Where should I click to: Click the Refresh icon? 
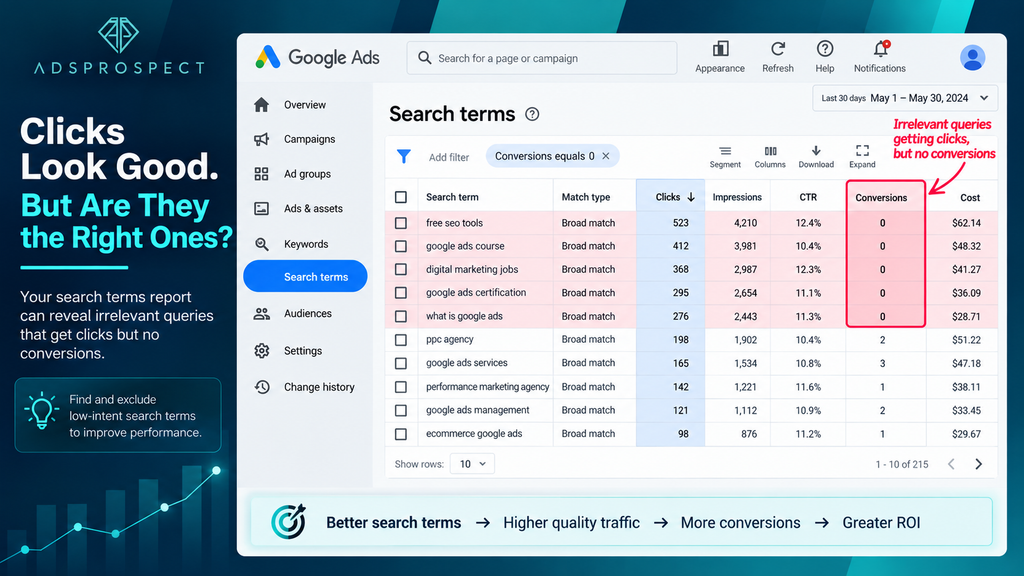click(778, 49)
